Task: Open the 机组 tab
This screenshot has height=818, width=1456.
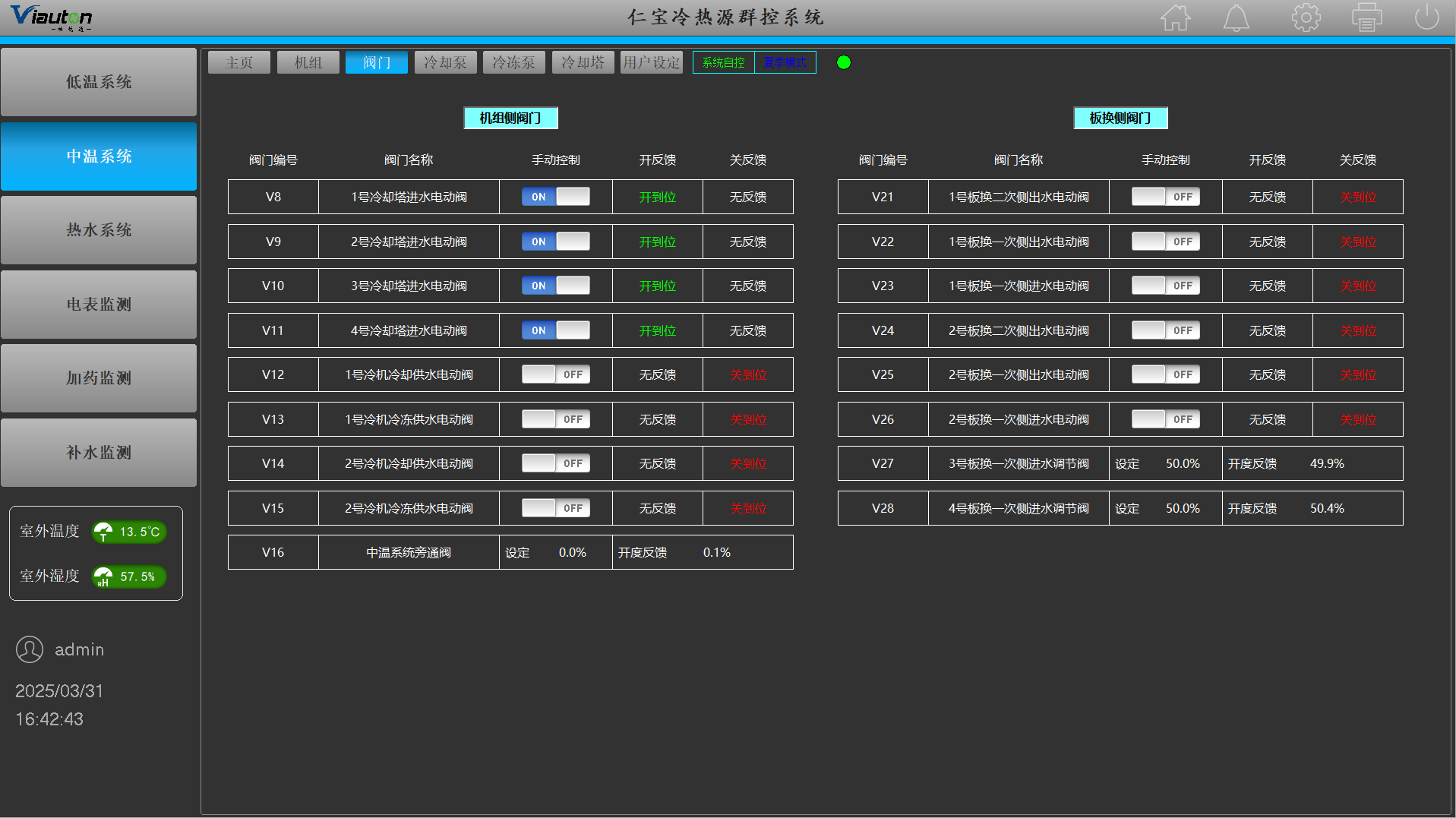Action: (308, 62)
